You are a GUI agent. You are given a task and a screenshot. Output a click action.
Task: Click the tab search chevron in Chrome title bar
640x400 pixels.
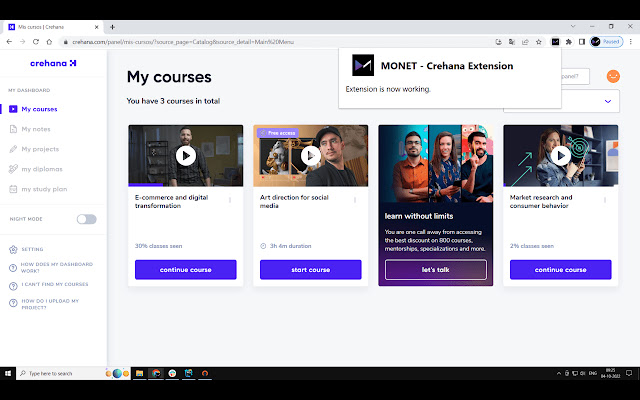click(x=573, y=26)
